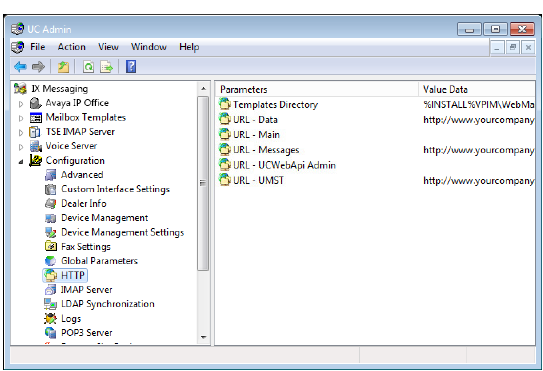This screenshot has height=371, width=543.
Task: Click the Voice Server icon
Action: pos(36,146)
